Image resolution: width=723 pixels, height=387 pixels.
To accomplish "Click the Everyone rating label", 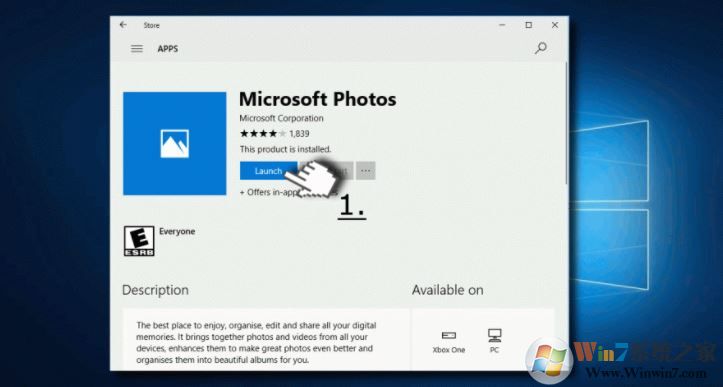I will [177, 232].
